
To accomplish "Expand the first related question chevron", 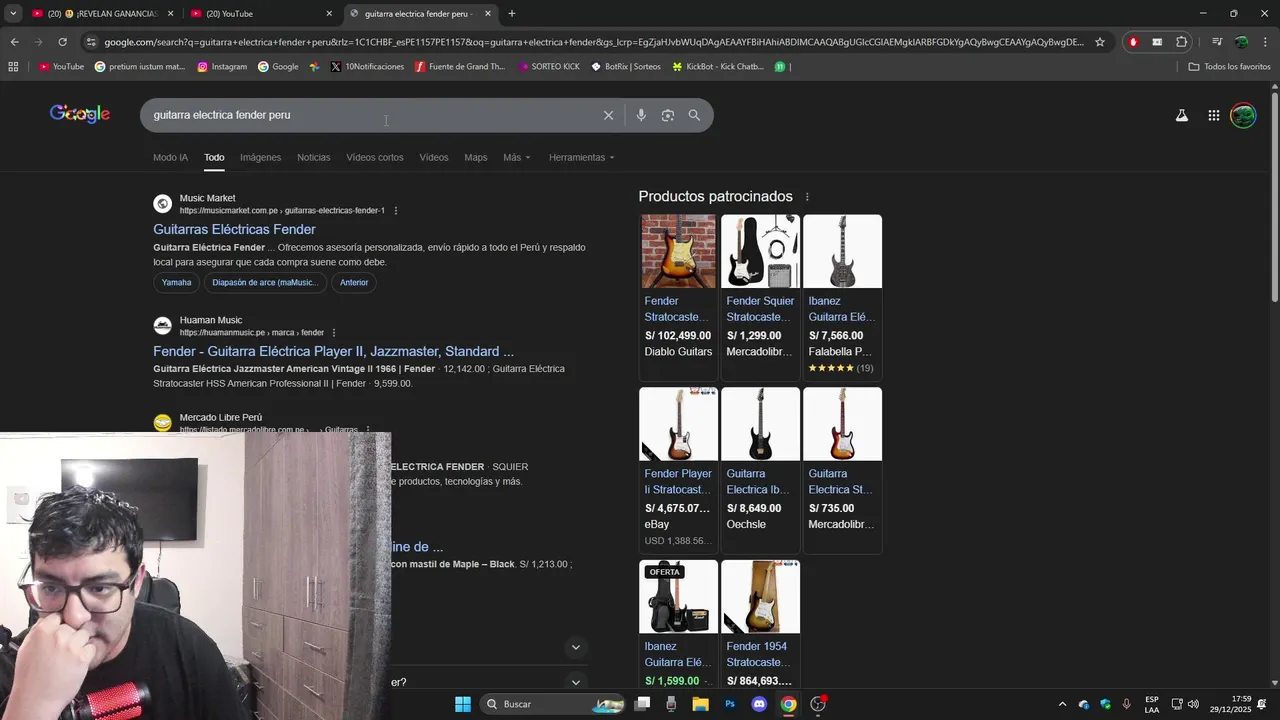I will point(575,647).
